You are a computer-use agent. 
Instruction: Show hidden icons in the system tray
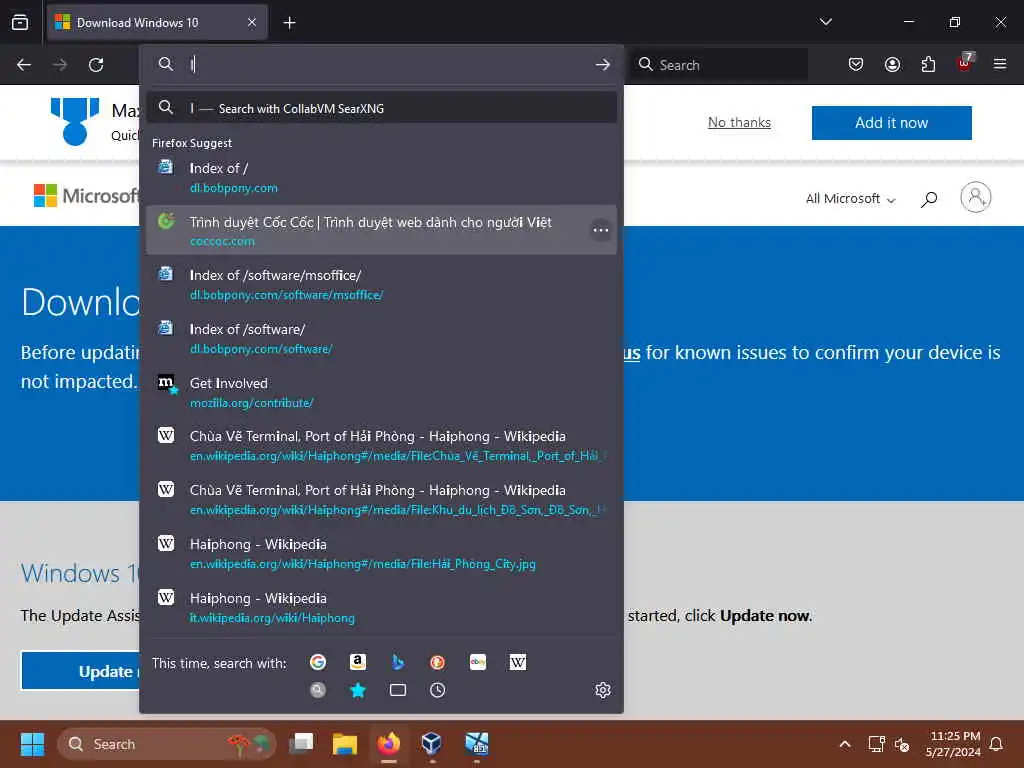point(844,744)
